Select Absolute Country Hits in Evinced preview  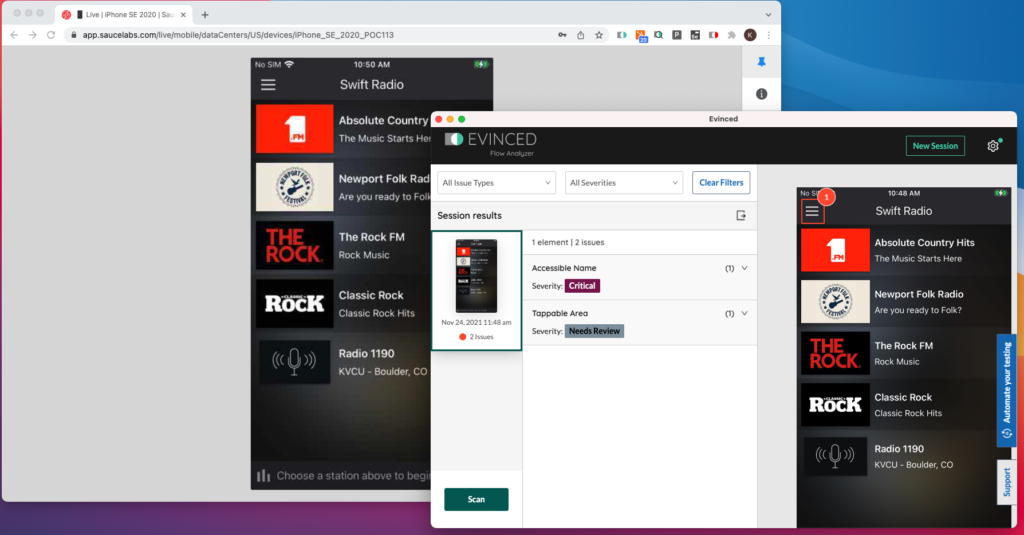904,250
